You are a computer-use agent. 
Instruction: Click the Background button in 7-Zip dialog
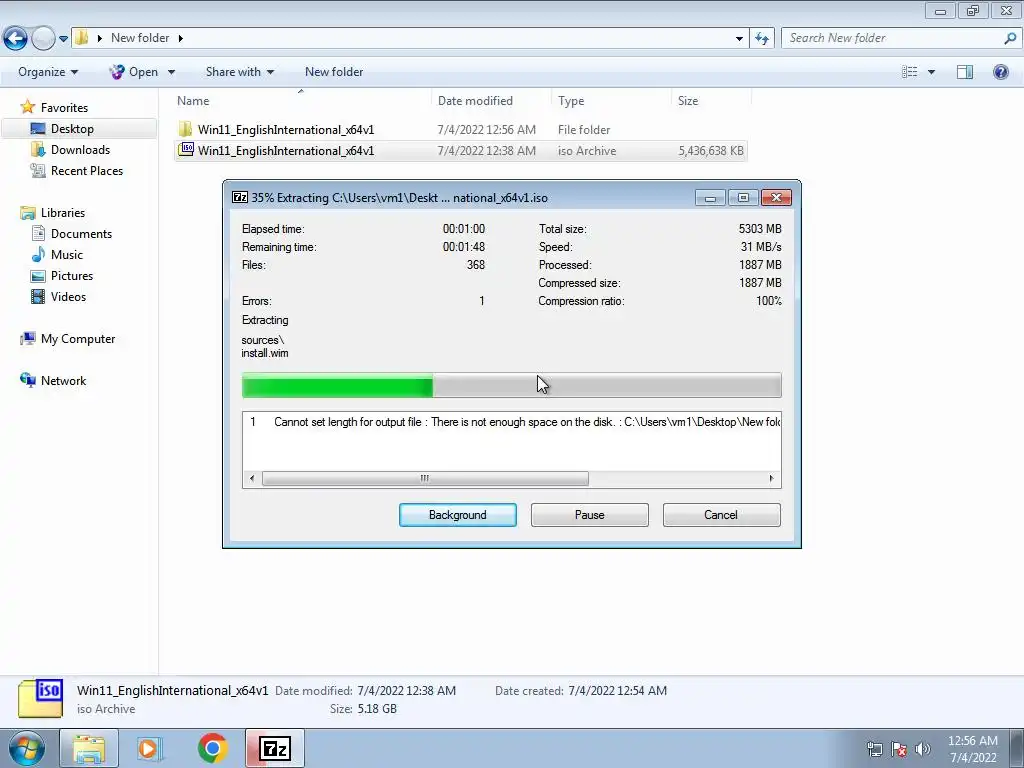tap(457, 515)
